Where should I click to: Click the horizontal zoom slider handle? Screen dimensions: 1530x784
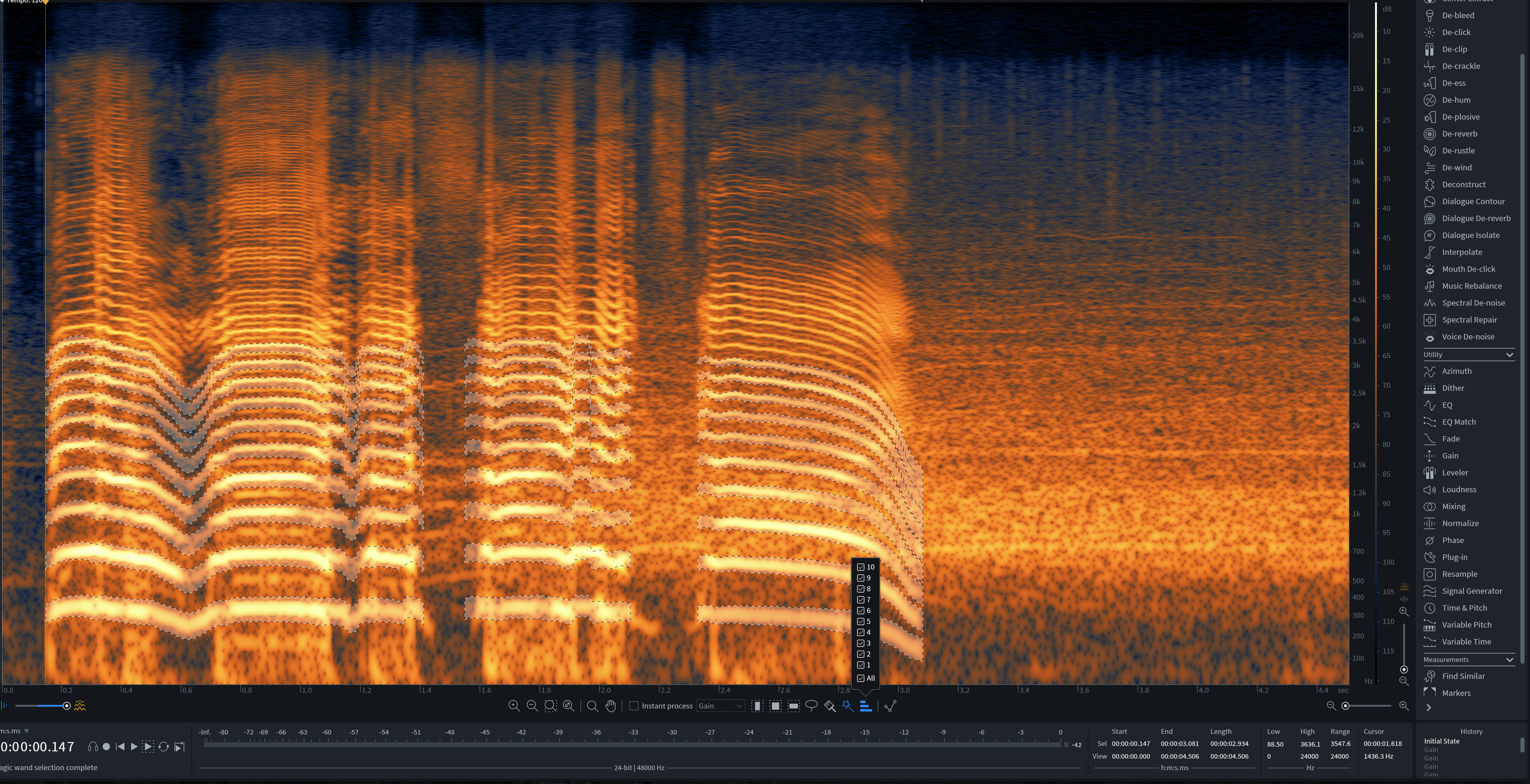click(x=1345, y=705)
